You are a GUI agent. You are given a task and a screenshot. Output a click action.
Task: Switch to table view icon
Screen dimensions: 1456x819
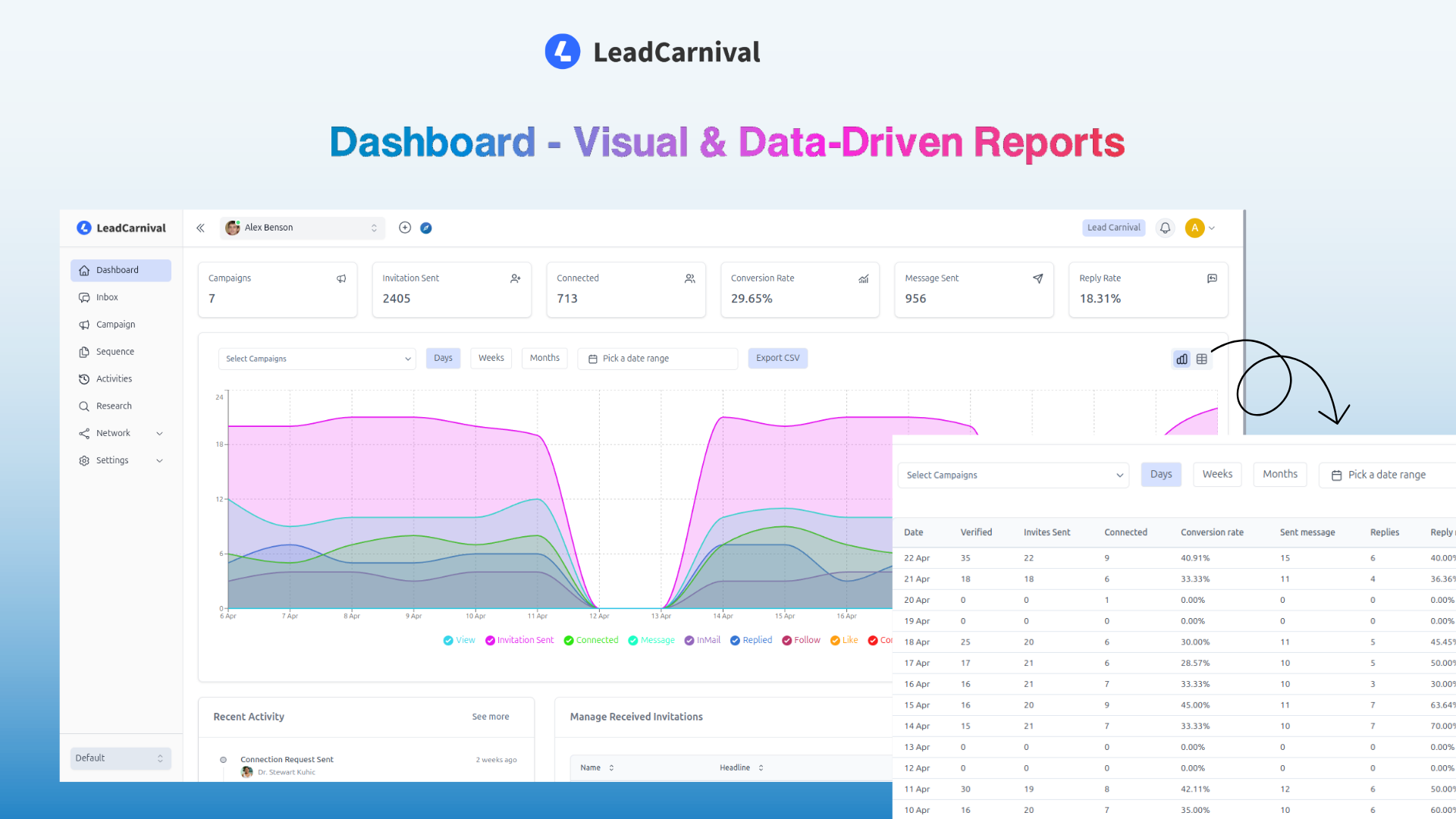[x=1202, y=359]
